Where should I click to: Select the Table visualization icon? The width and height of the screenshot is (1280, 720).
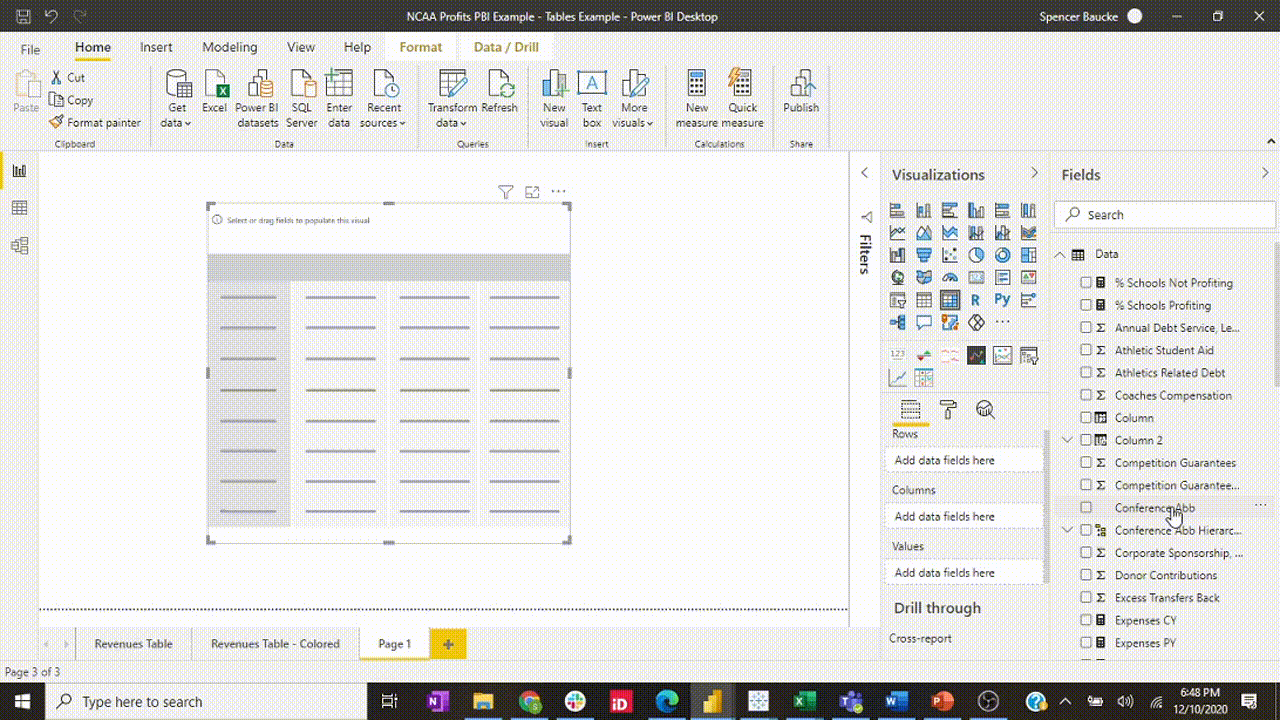(924, 300)
